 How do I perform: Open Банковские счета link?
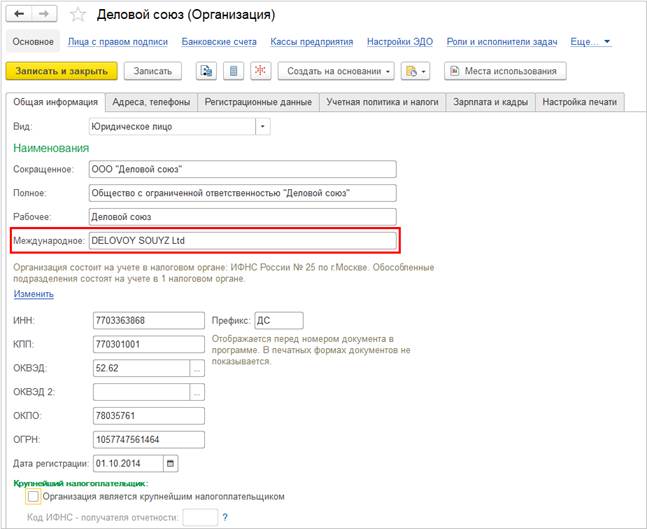(x=219, y=42)
